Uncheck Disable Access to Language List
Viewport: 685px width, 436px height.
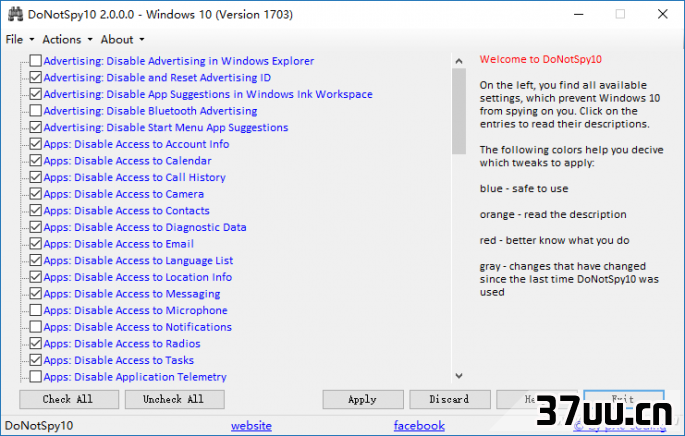tap(36, 260)
